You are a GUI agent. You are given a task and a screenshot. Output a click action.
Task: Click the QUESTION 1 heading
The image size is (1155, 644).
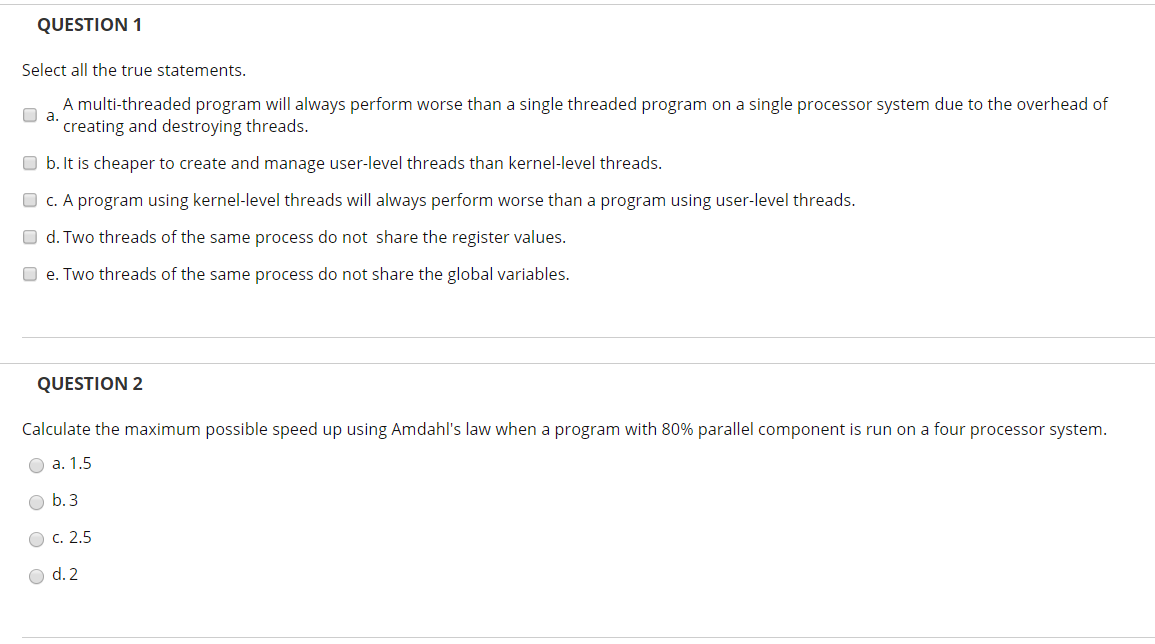[x=90, y=24]
